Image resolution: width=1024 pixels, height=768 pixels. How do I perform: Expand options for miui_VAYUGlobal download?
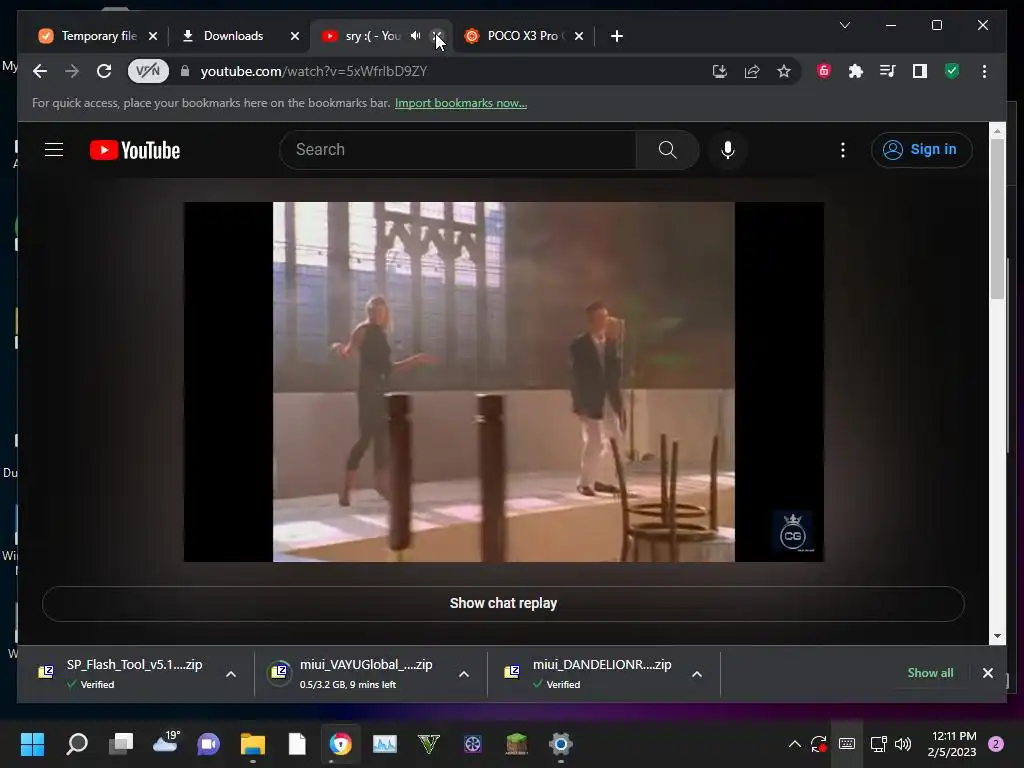tap(464, 674)
